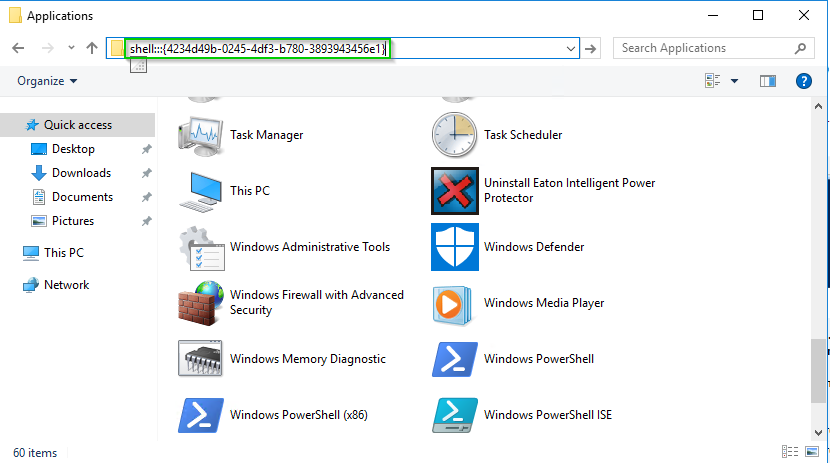Select Windows Firewall with Advanced Security icon
This screenshot has width=830, height=463.
click(x=199, y=303)
